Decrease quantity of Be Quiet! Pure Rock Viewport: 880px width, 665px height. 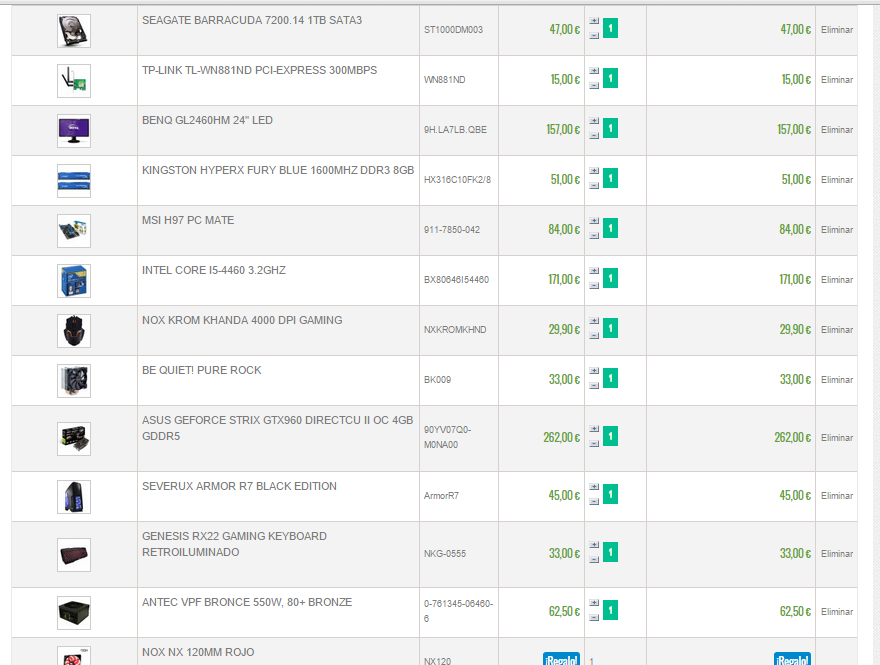coord(594,386)
